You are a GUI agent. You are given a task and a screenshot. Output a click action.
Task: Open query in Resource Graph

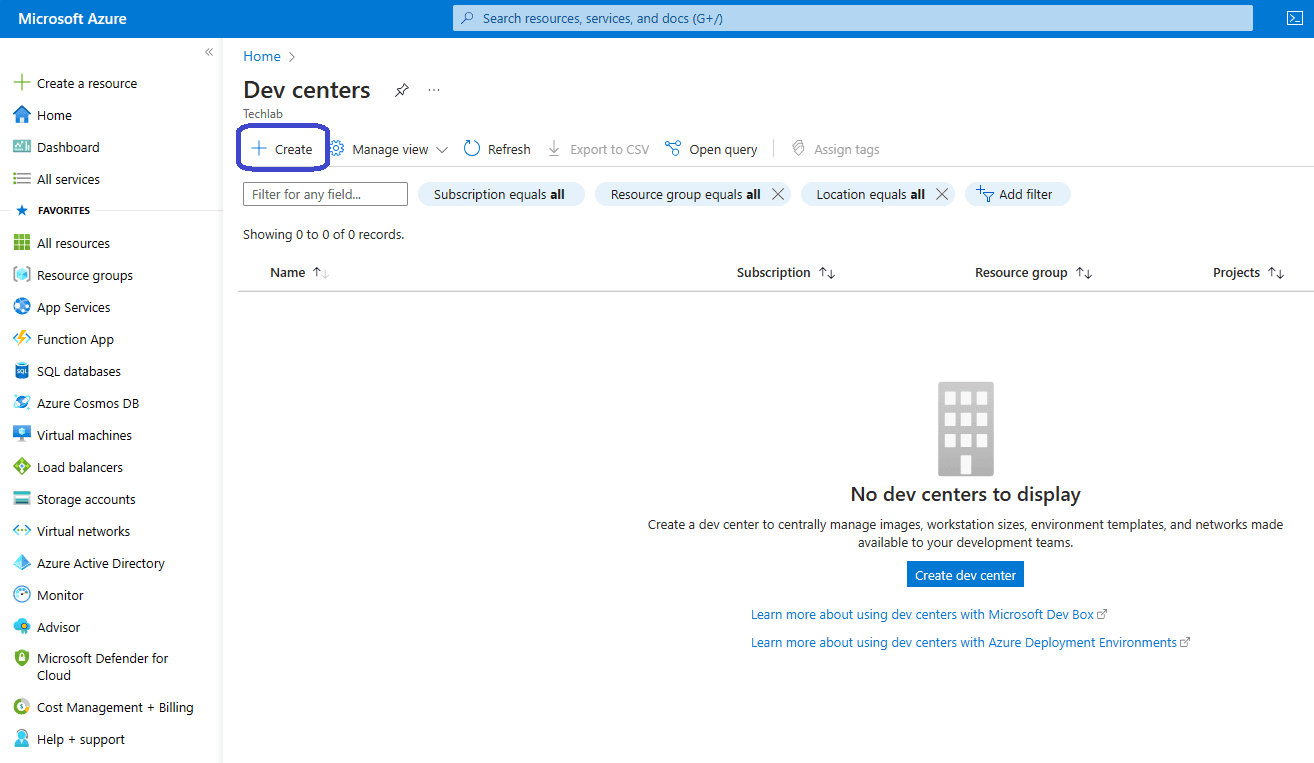pos(711,149)
